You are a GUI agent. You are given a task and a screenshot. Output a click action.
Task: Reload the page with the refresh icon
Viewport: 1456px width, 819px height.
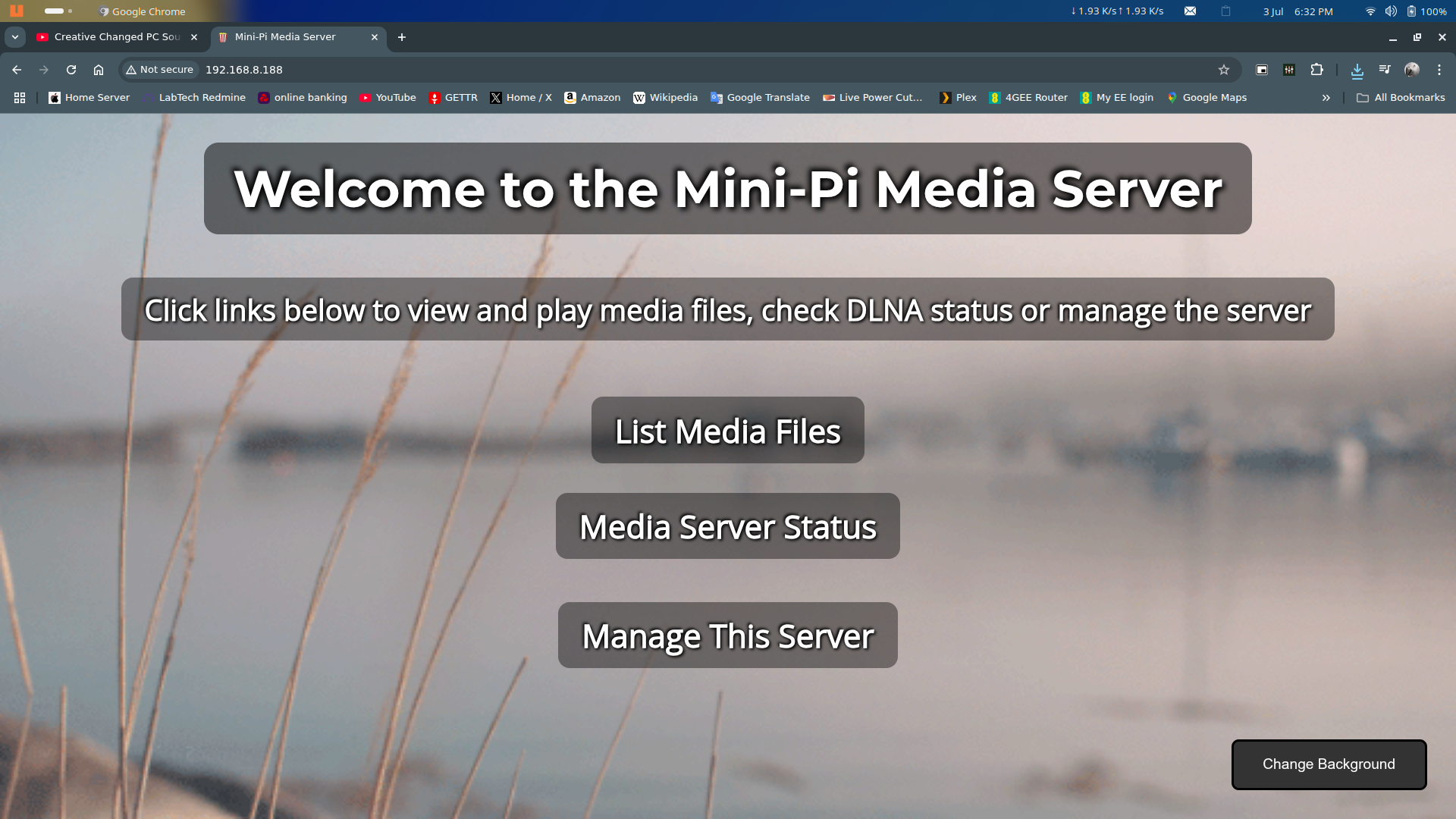point(71,69)
